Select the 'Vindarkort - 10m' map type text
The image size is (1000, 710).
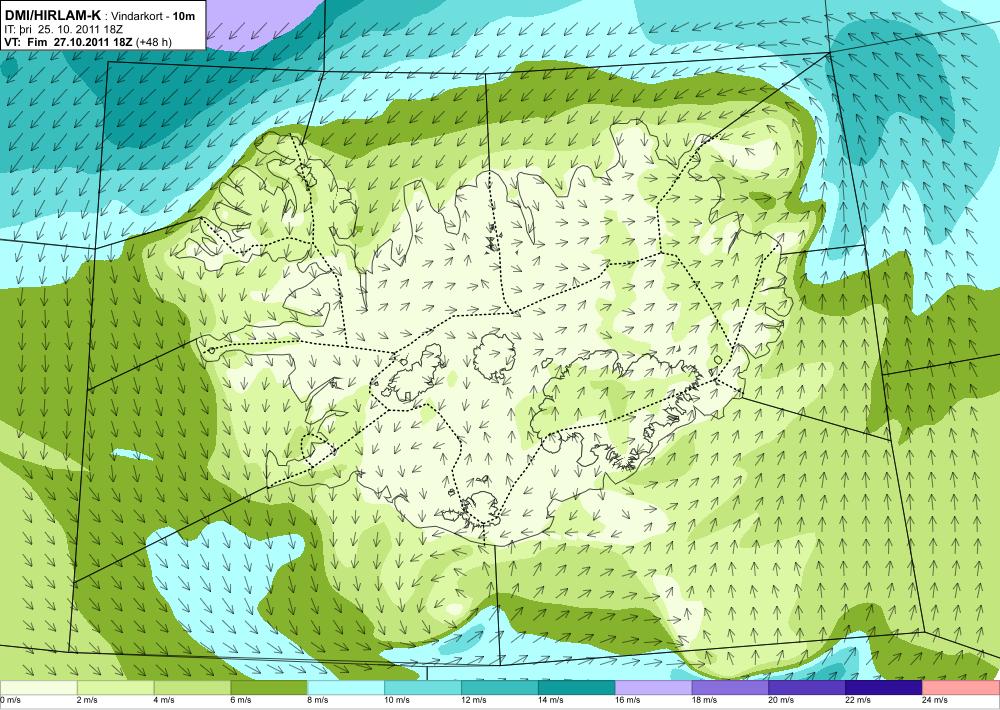(x=154, y=17)
